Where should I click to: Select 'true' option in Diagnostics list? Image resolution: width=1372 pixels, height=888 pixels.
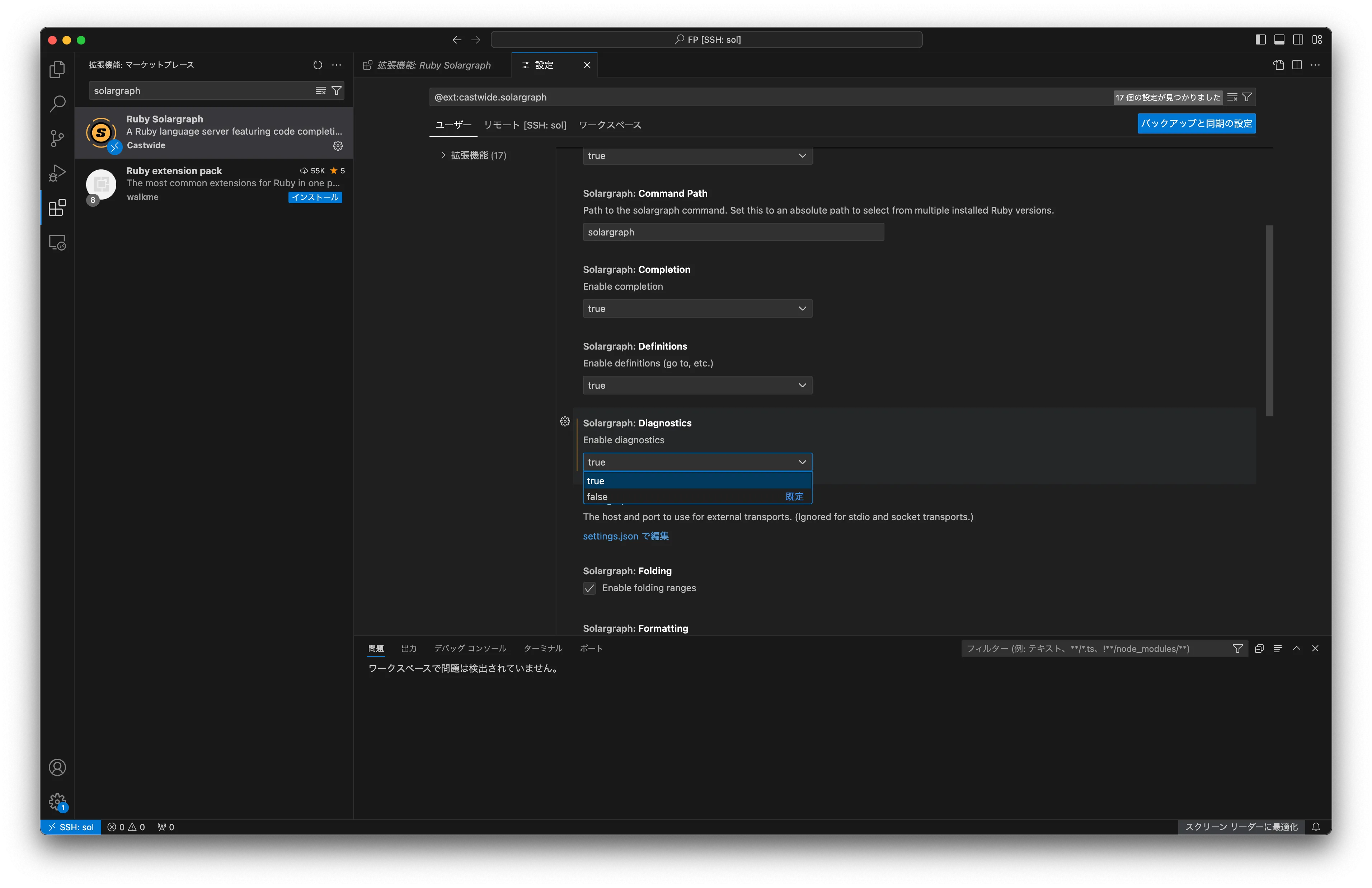point(697,480)
